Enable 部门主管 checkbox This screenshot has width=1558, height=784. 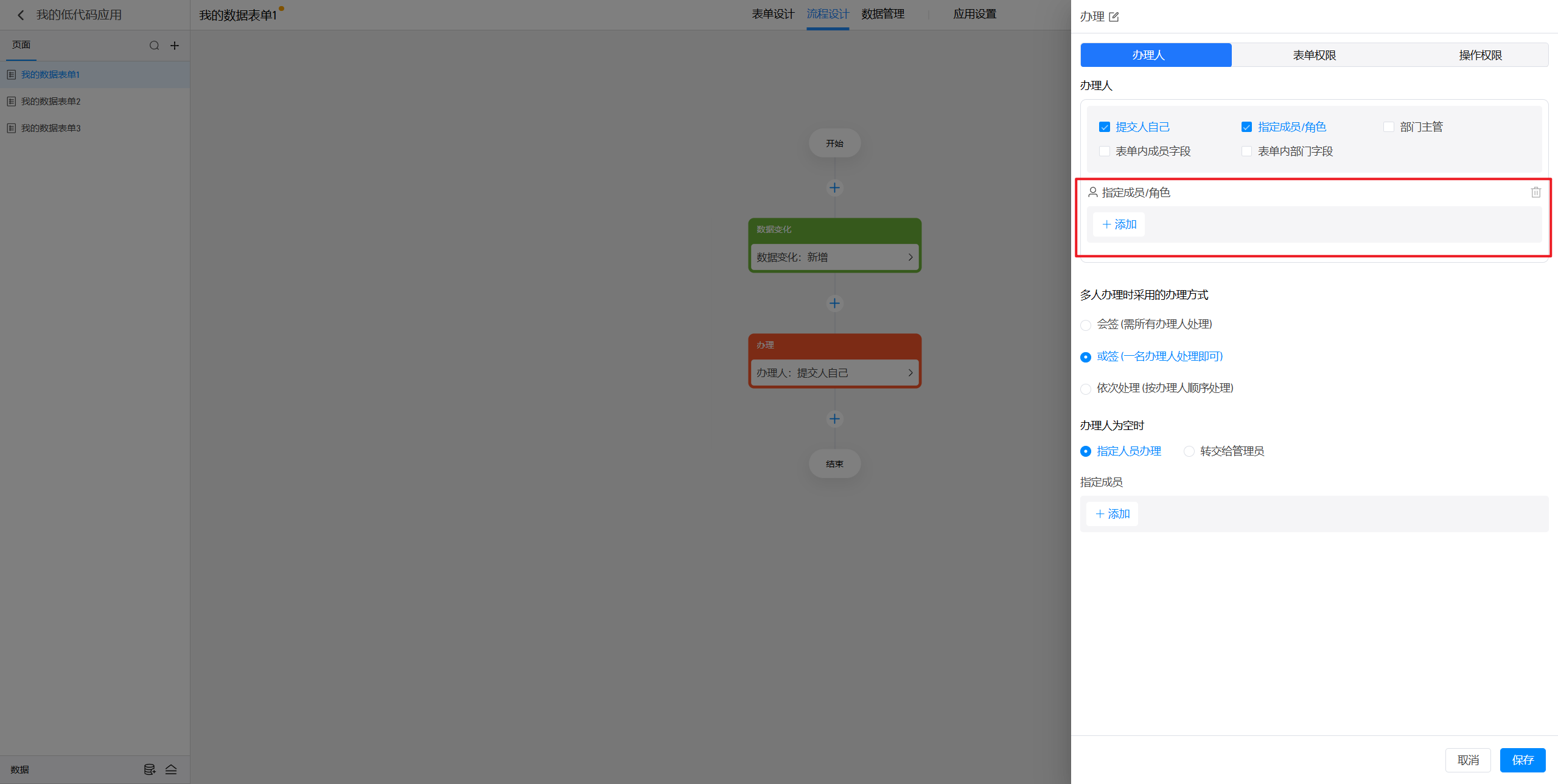[x=1388, y=127]
